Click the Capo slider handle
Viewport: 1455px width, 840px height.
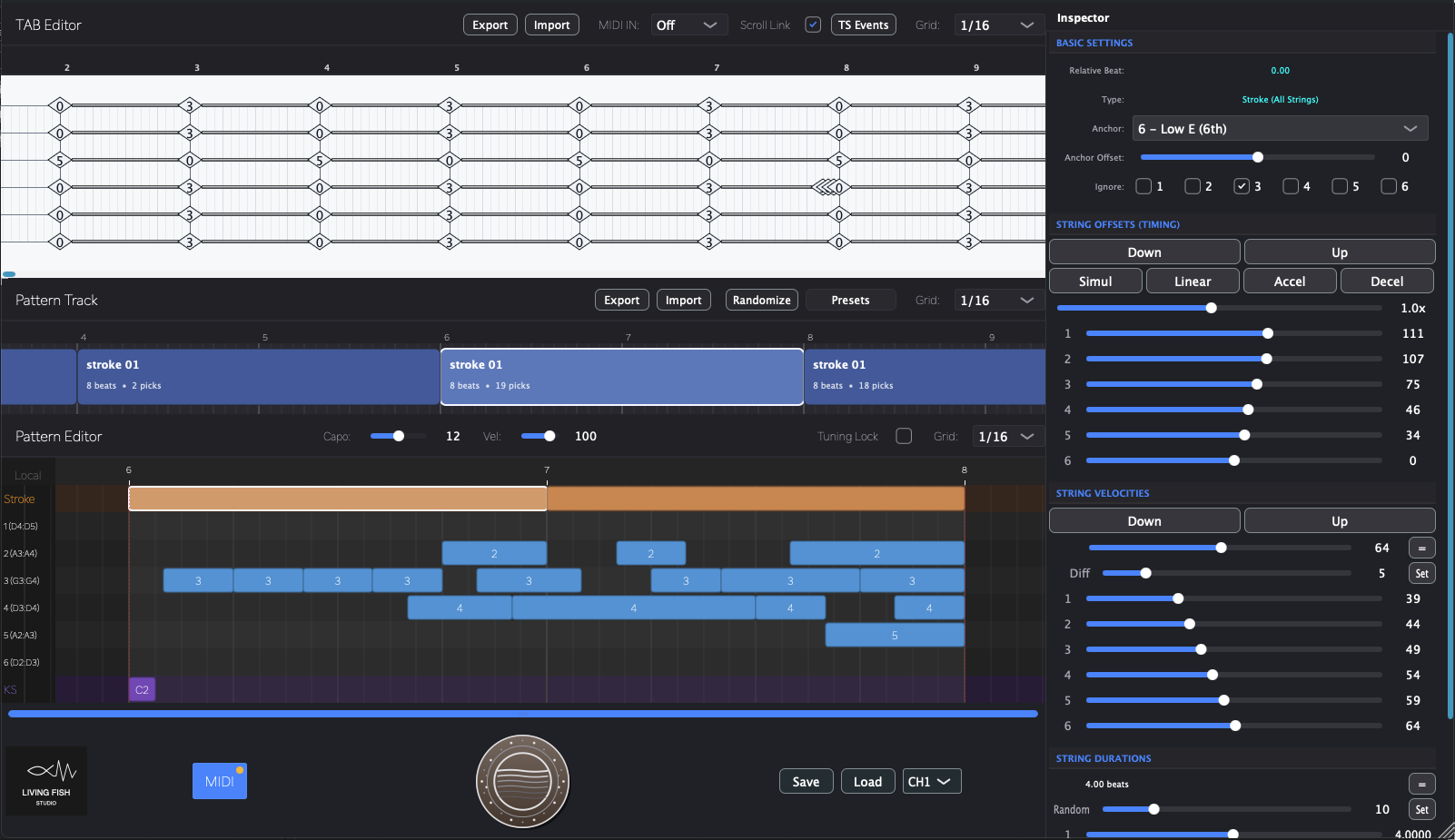pyautogui.click(x=398, y=436)
